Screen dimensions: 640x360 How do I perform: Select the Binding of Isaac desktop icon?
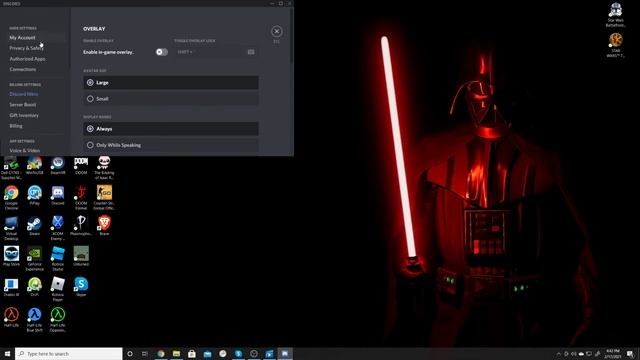click(x=104, y=167)
